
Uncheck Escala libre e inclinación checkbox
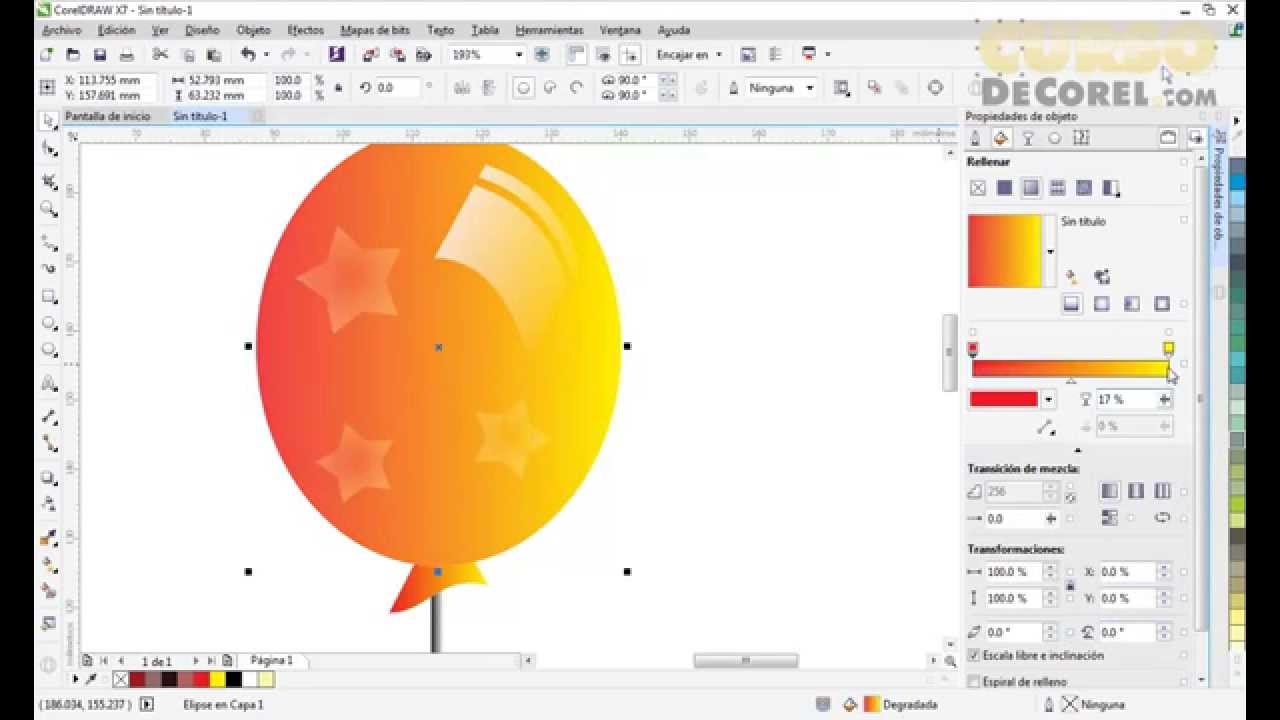click(x=974, y=656)
